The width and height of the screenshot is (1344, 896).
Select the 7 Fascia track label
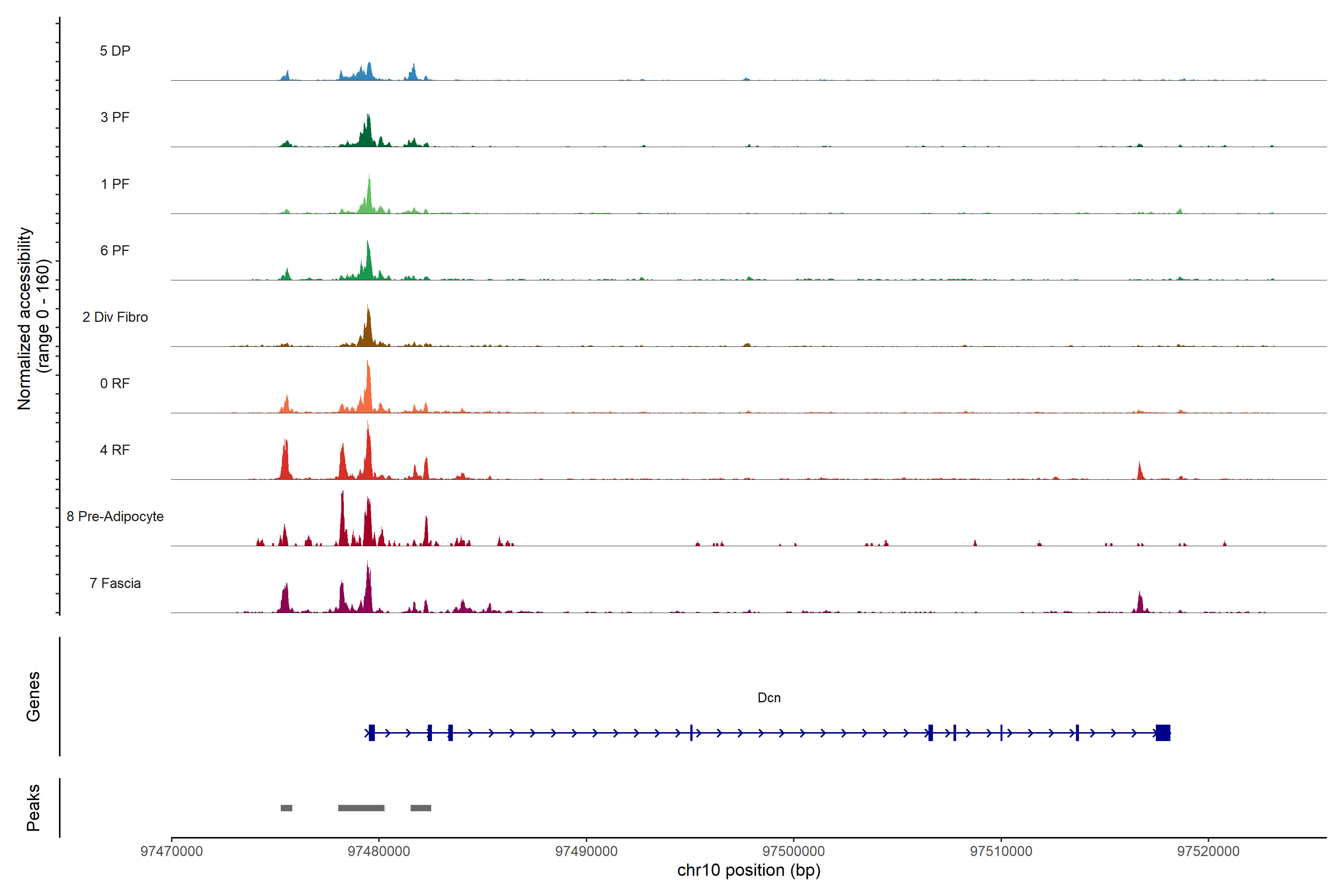coord(115,583)
